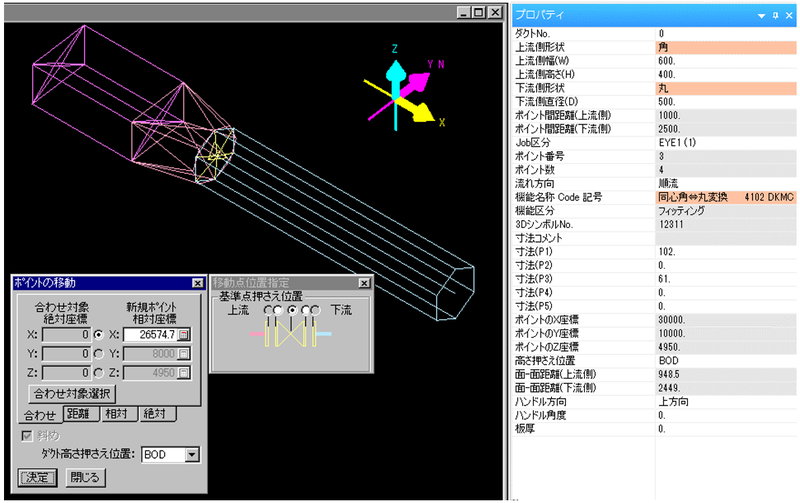Viewport: 800px width, 503px height.
Task: Toggle the 斜め checkbox
Action: pyautogui.click(x=27, y=433)
